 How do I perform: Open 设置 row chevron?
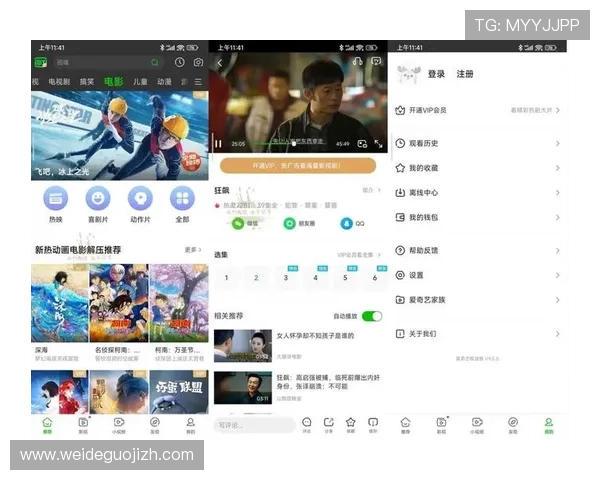tap(558, 275)
